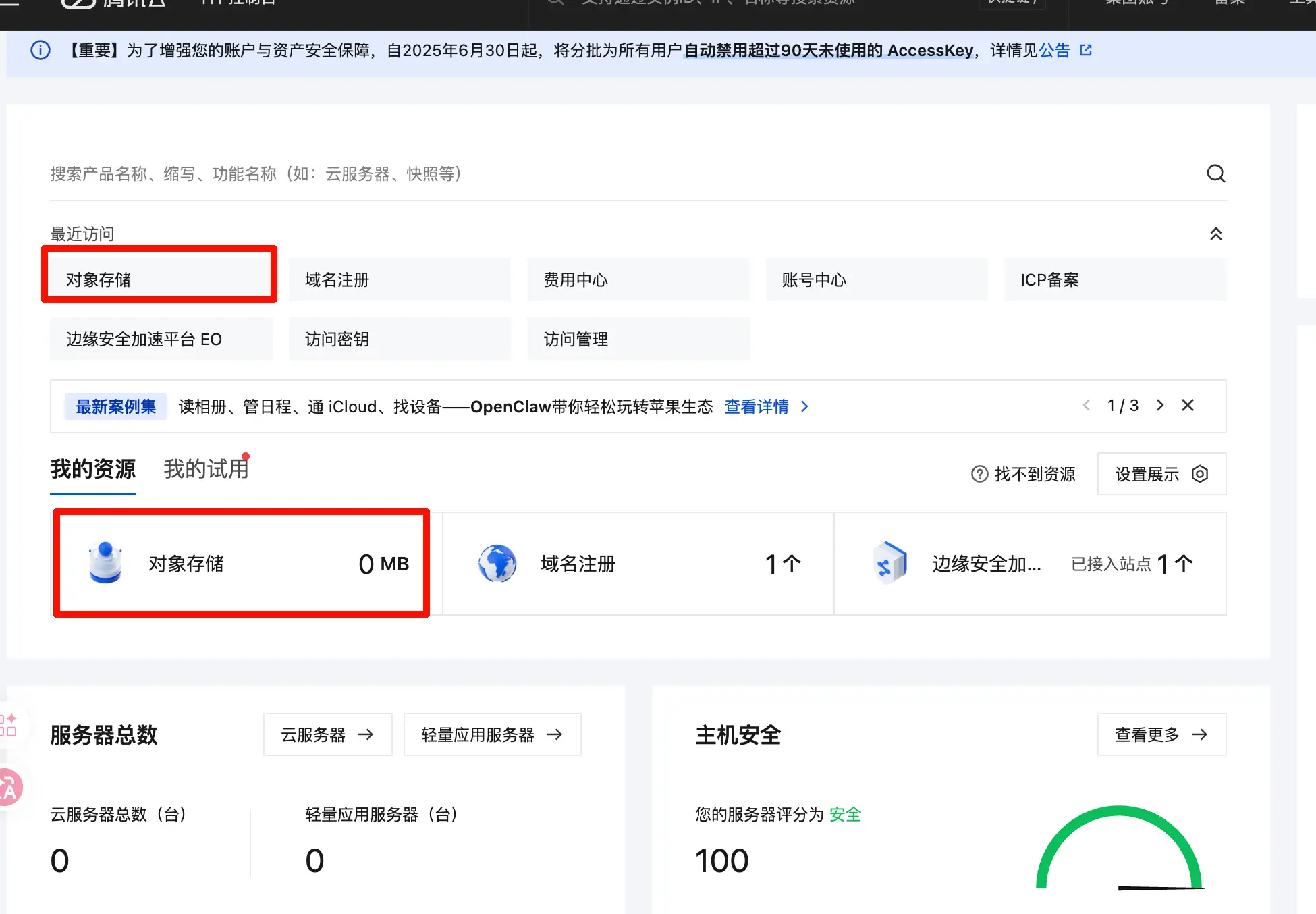
Task: Click the search magnifier icon in product search
Action: (1215, 173)
